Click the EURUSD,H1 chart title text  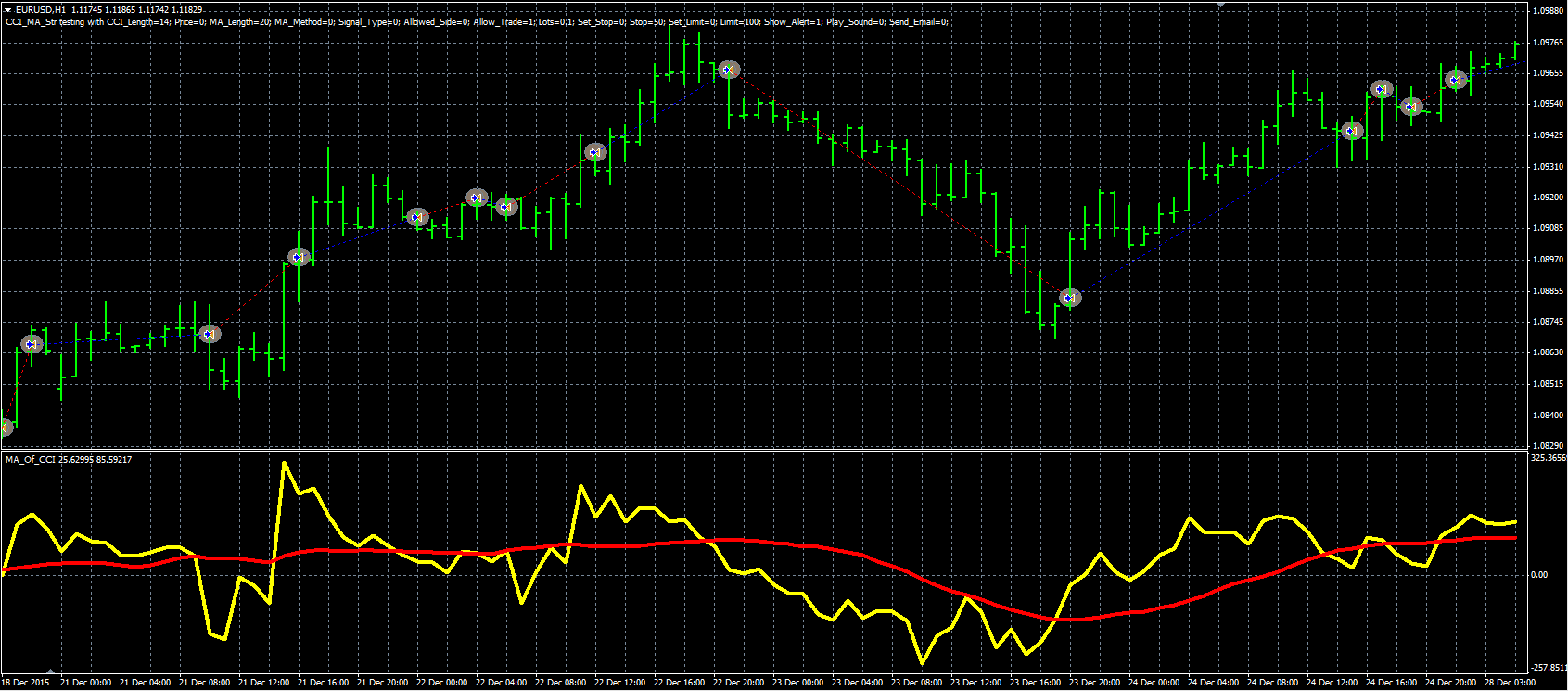pyautogui.click(x=40, y=10)
